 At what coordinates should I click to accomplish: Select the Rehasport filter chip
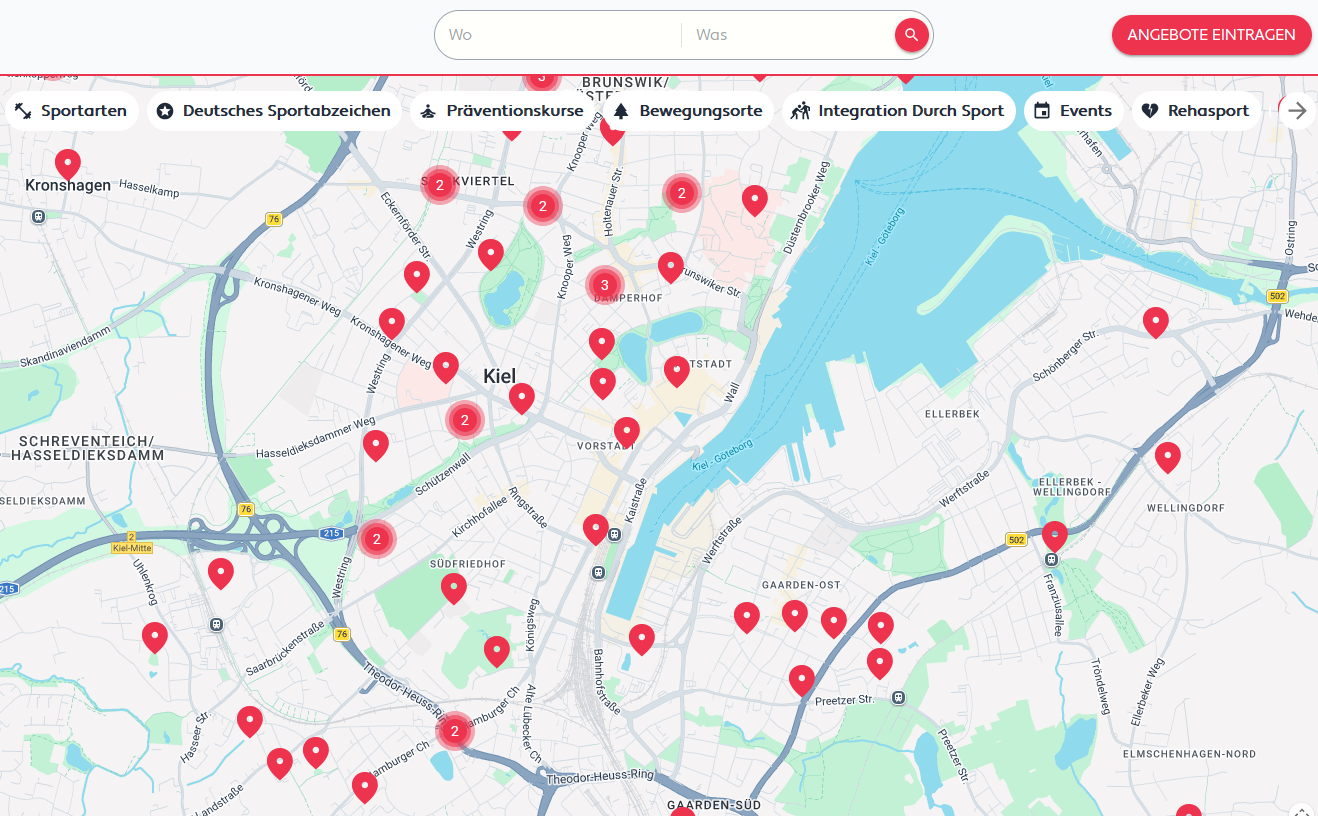pyautogui.click(x=1196, y=111)
